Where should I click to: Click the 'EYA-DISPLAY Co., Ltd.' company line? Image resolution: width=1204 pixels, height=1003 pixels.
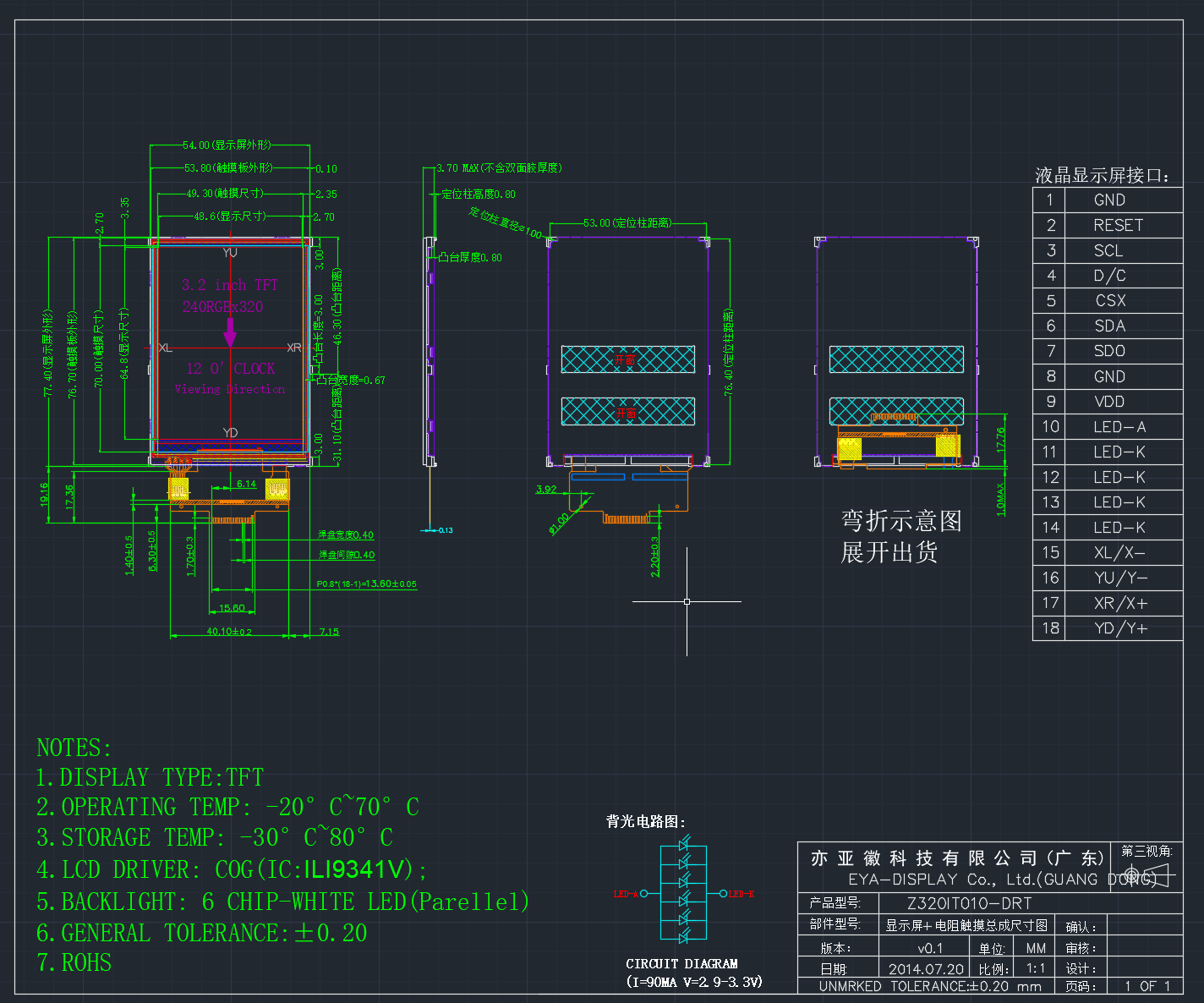tap(1003, 880)
